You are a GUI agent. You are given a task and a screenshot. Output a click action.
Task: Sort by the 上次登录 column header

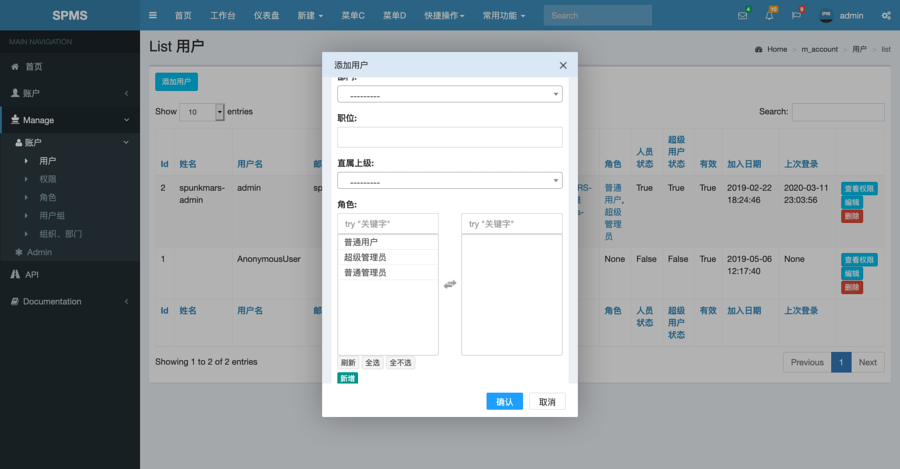(801, 164)
